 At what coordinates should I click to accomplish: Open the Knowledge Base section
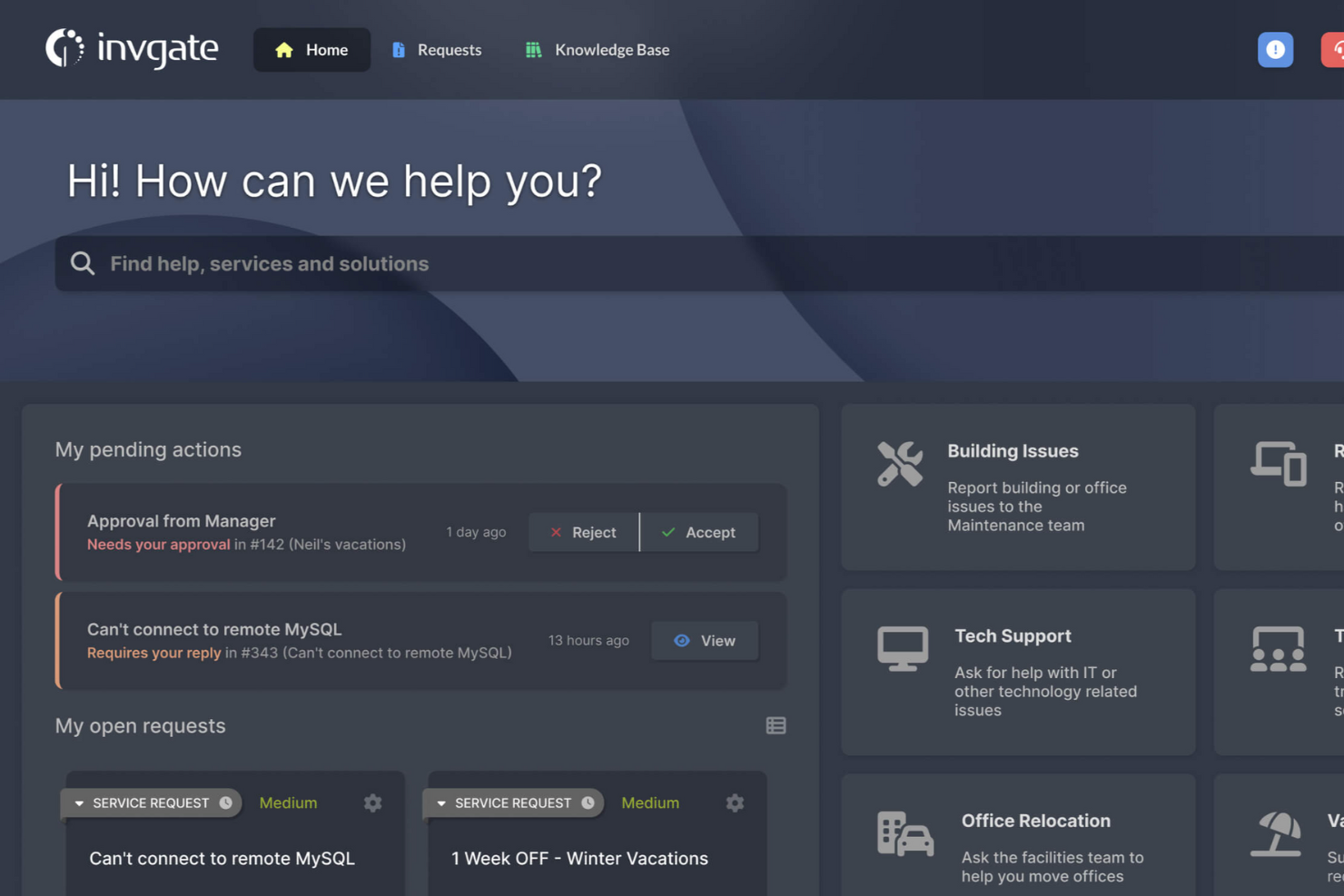click(x=596, y=50)
